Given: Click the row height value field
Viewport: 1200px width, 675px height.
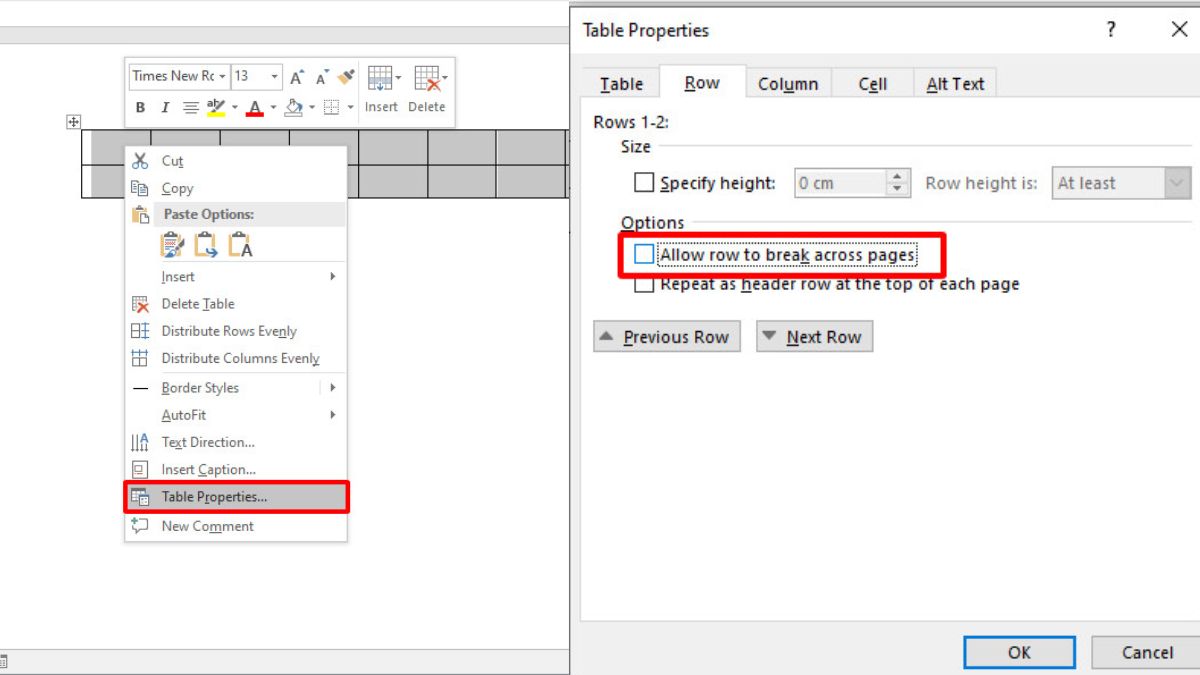Looking at the screenshot, I should click(840, 183).
